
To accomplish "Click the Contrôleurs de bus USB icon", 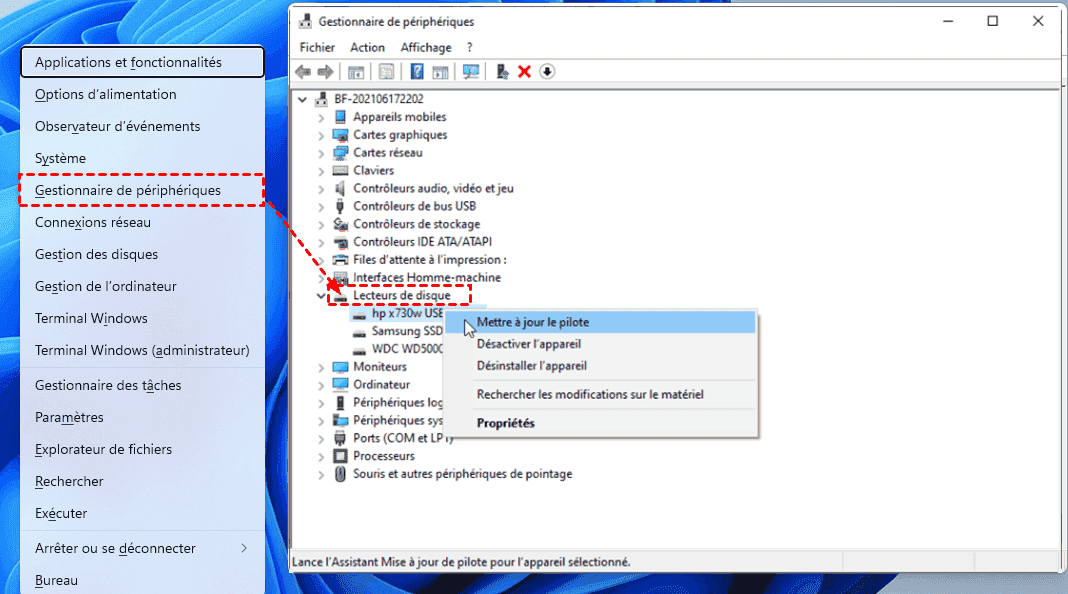I will tap(340, 206).
